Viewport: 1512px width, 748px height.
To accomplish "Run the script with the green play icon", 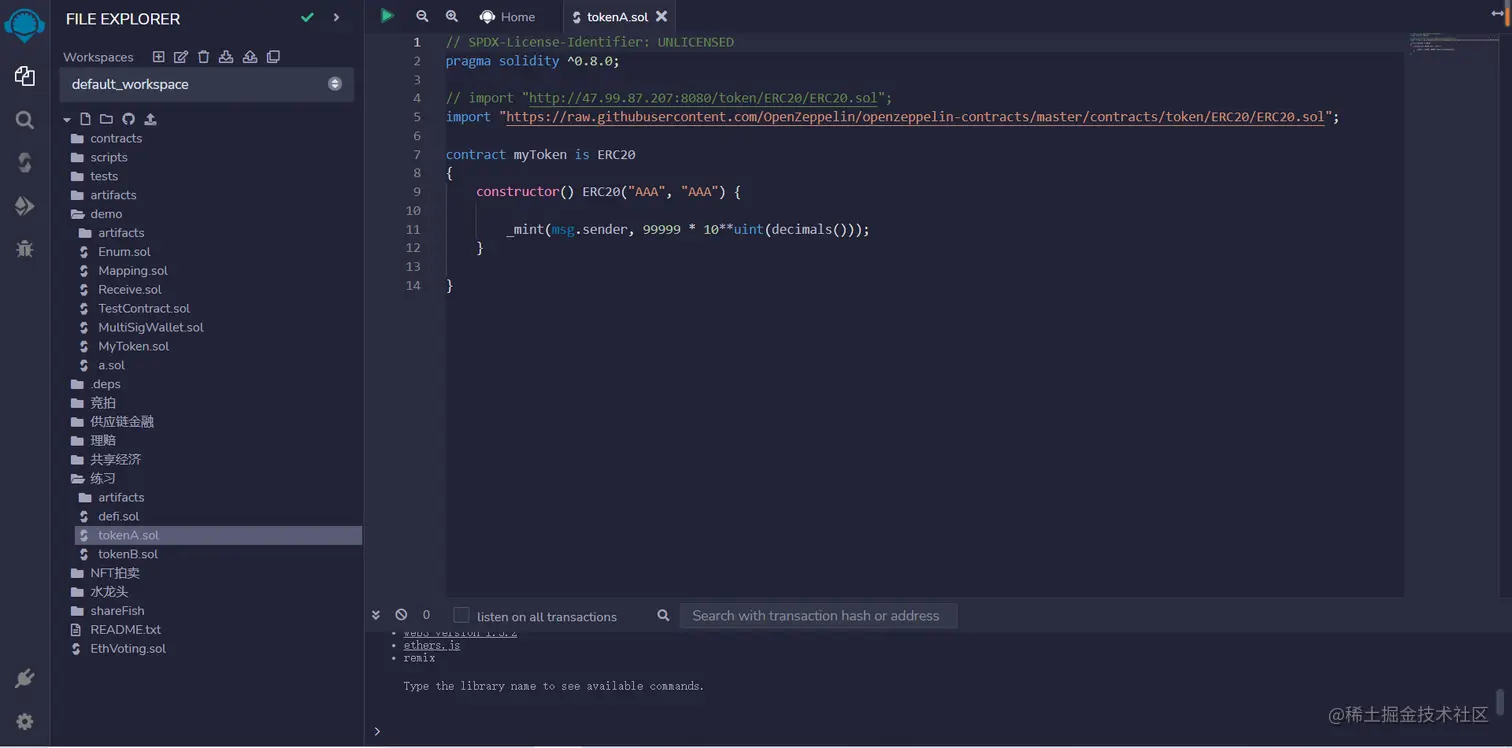I will [387, 16].
